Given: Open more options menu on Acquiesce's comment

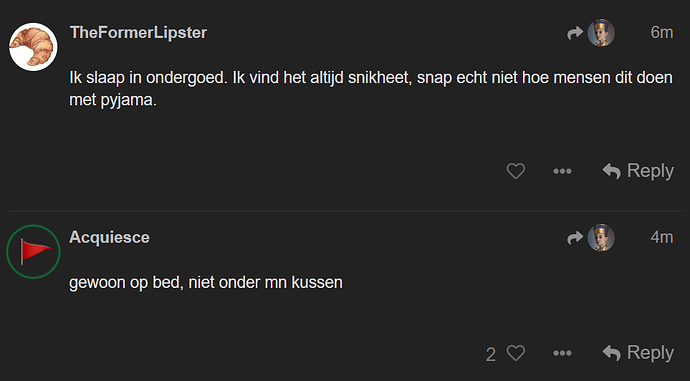Looking at the screenshot, I should (x=562, y=353).
